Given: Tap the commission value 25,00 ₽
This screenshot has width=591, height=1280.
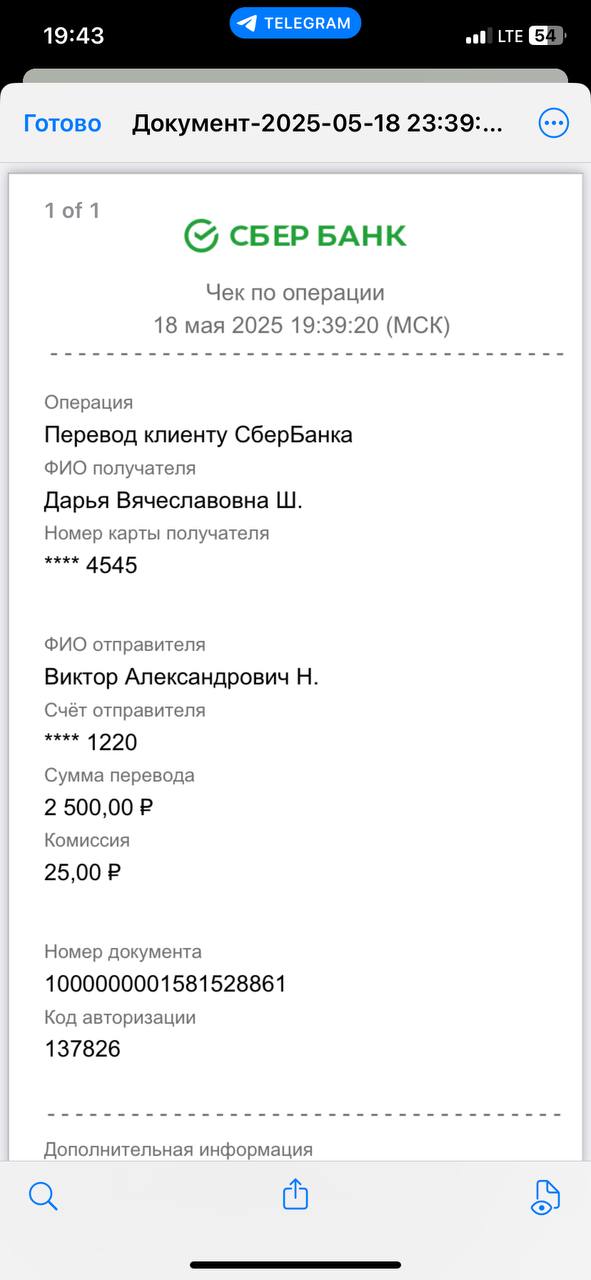Looking at the screenshot, I should click(82, 872).
